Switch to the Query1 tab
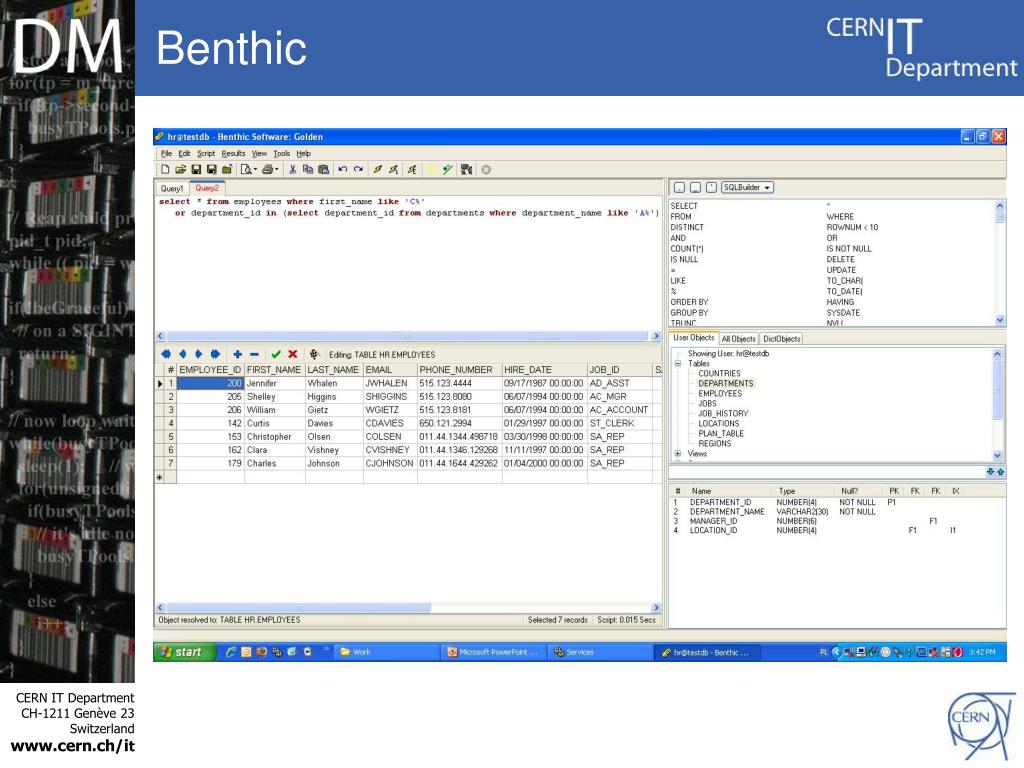This screenshot has height=768, width=1024. (172, 189)
